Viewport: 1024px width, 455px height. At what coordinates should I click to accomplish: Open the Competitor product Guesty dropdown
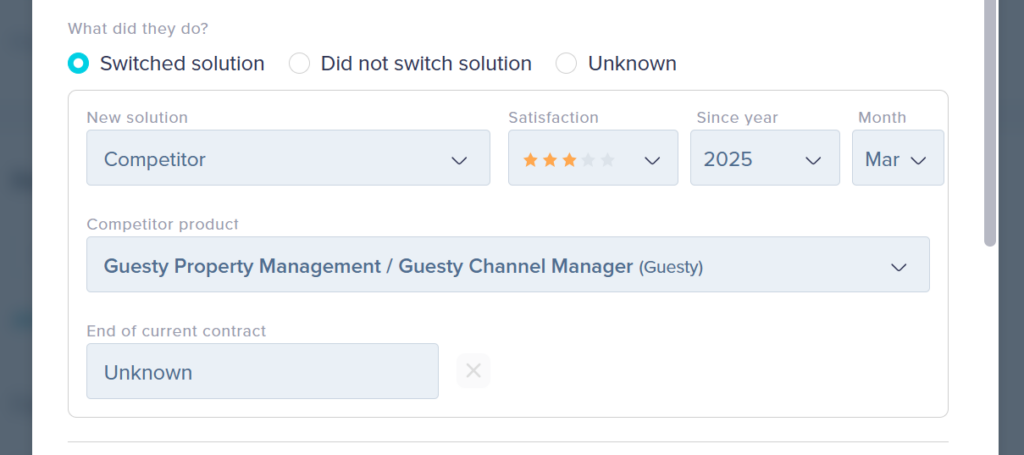point(507,265)
